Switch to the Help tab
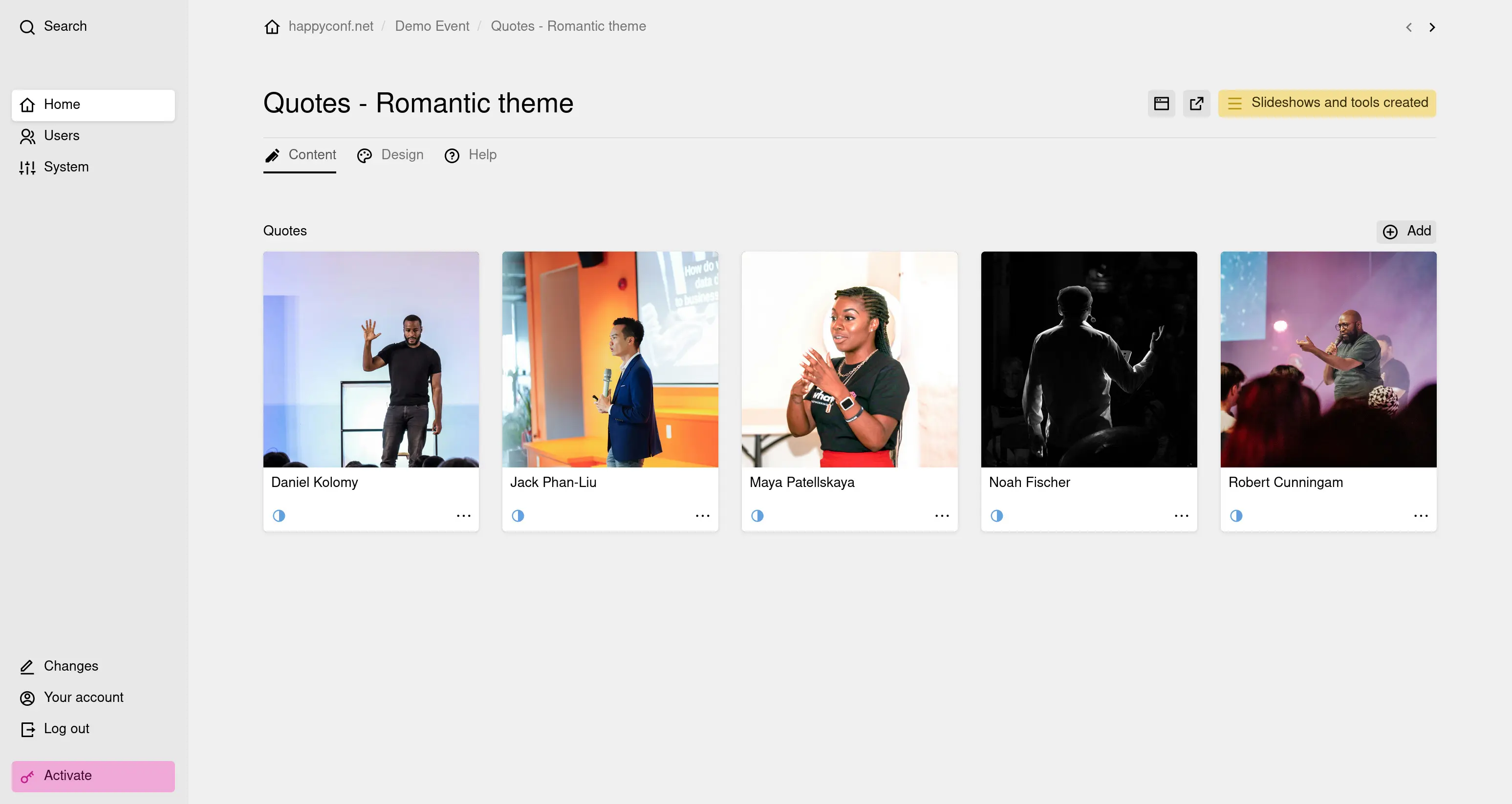1512x804 pixels. point(471,155)
